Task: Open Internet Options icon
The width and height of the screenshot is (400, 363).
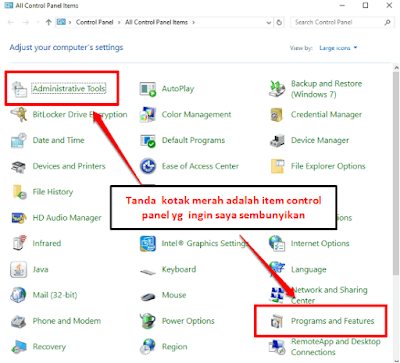Action: point(277,243)
